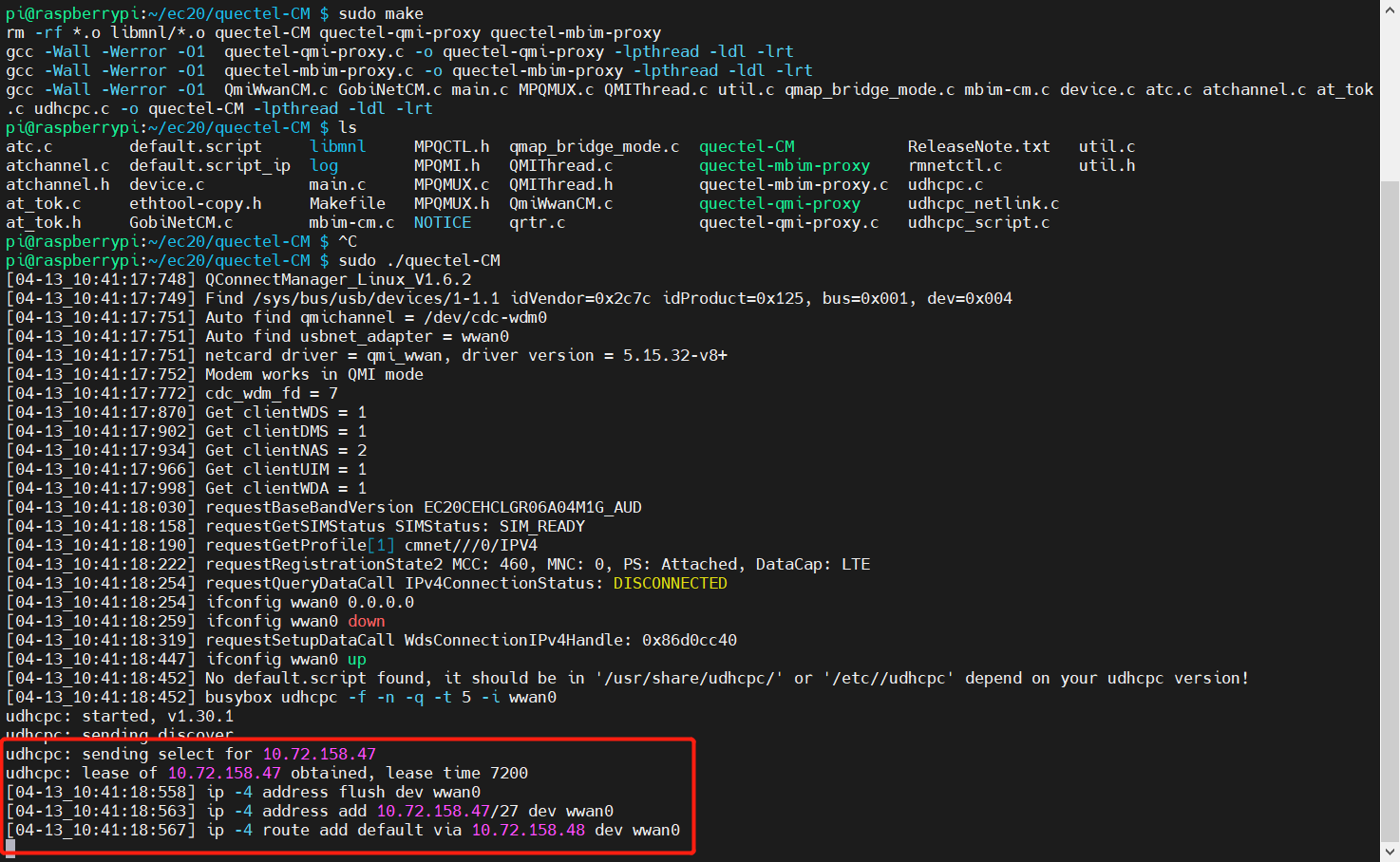Click the terminal cursor block at bottom
Viewport: 1400px width, 862px height.
[10, 847]
